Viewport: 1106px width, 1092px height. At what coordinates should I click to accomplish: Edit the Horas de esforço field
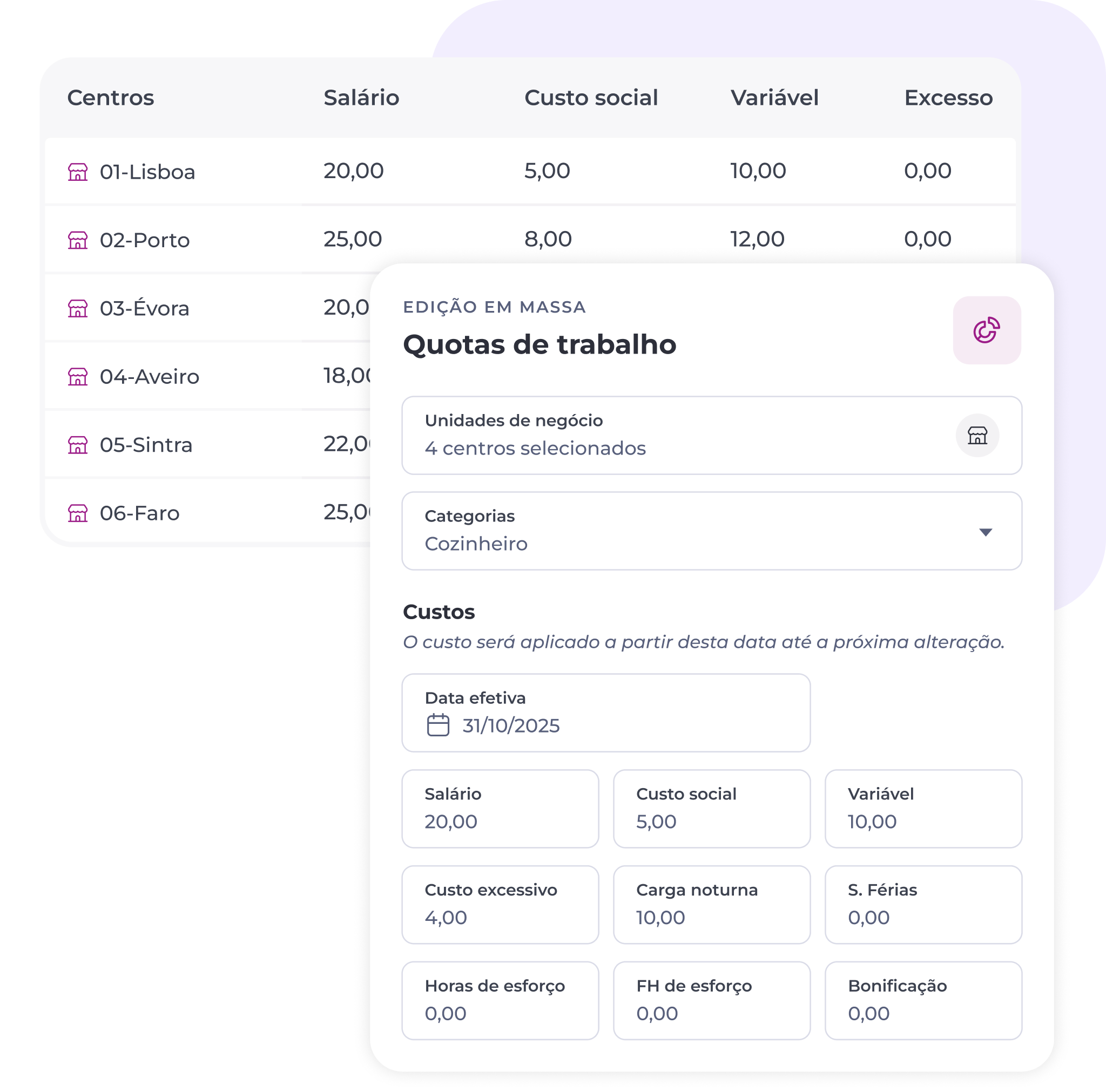(500, 1000)
